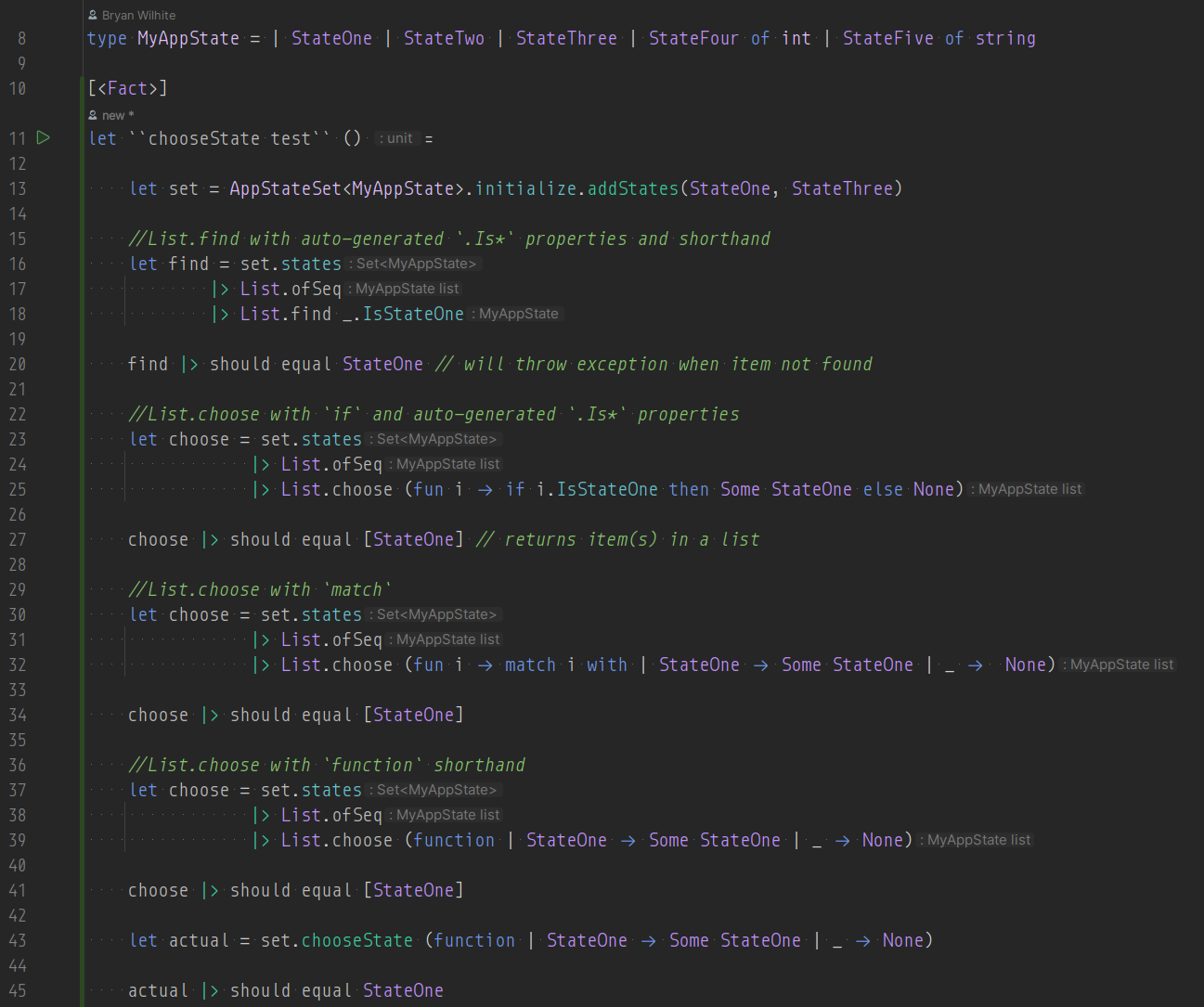Click the StateFour union case on line 8
Screen dimensions: 1204x1007
(693, 38)
